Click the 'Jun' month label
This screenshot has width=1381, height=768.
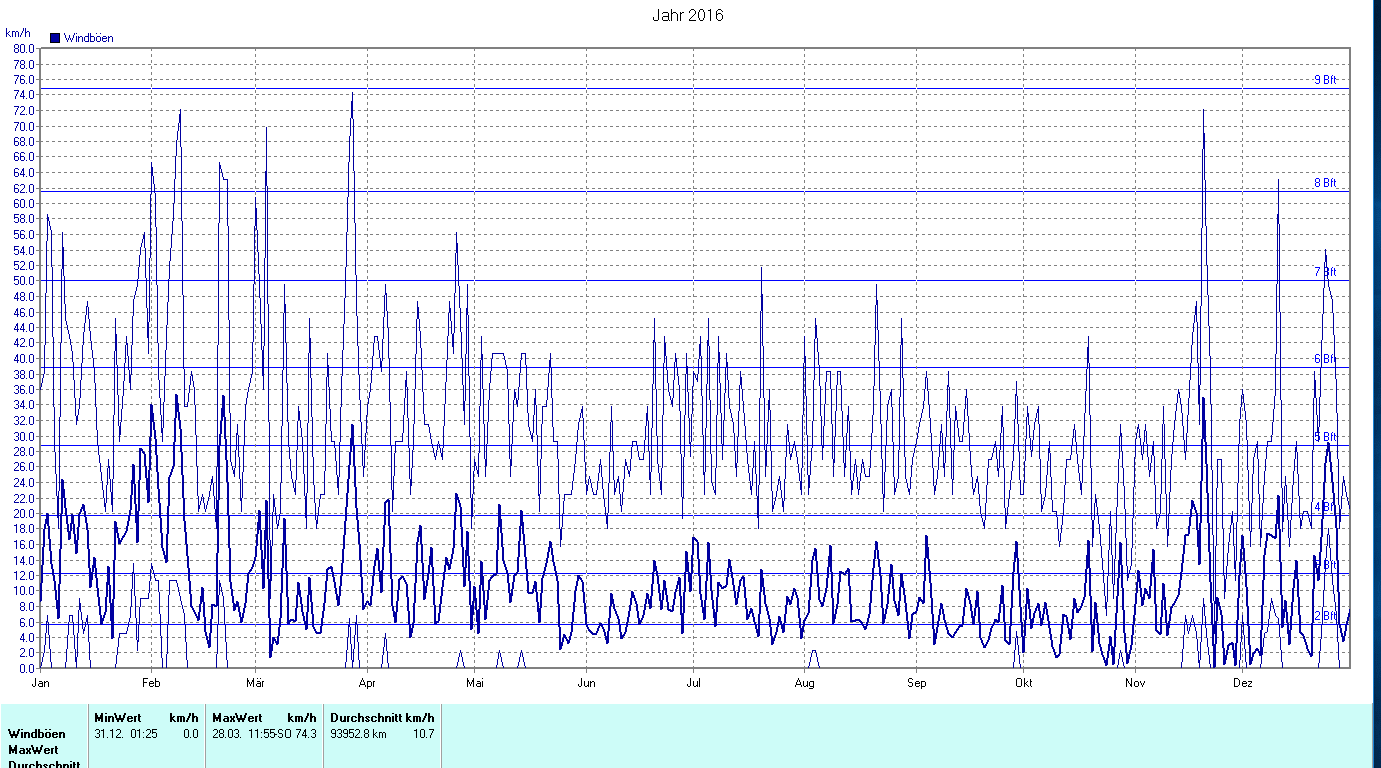586,683
